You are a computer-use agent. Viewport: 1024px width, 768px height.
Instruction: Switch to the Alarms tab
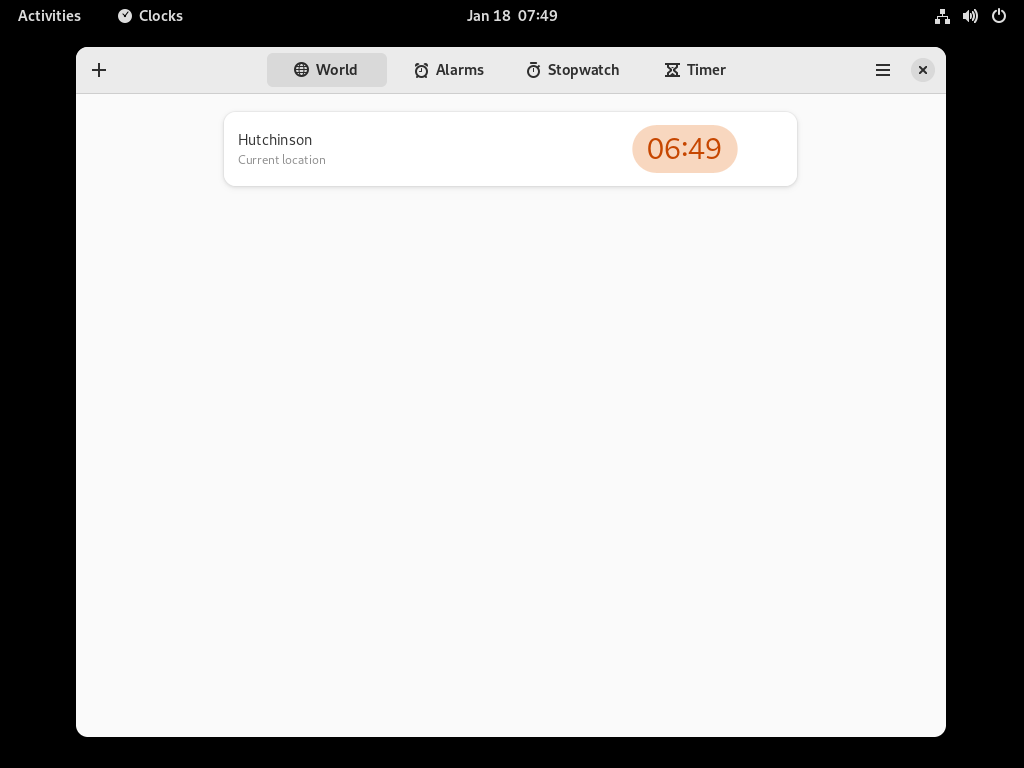[x=449, y=70]
